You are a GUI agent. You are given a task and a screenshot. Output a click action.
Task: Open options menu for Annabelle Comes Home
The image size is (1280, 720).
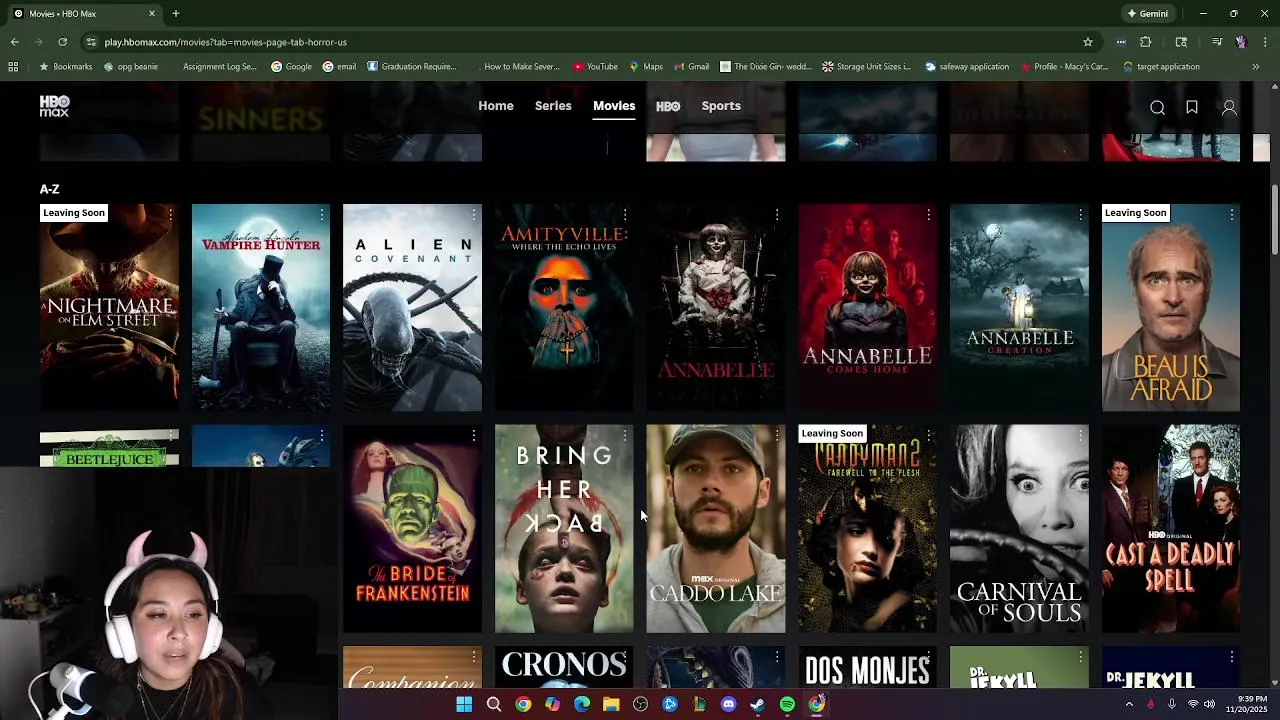(928, 214)
